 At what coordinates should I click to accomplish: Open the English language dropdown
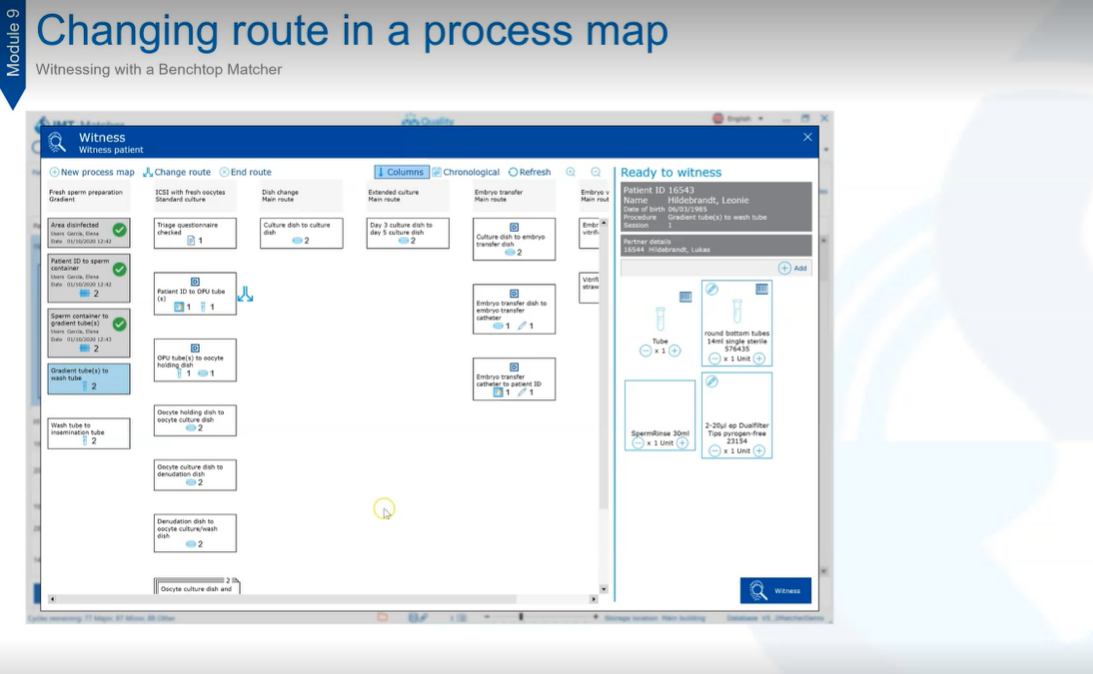(739, 118)
